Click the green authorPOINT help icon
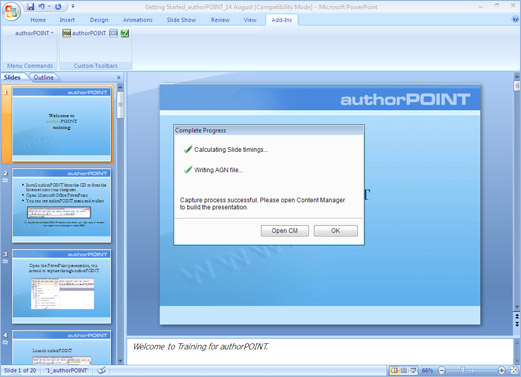 click(x=125, y=33)
